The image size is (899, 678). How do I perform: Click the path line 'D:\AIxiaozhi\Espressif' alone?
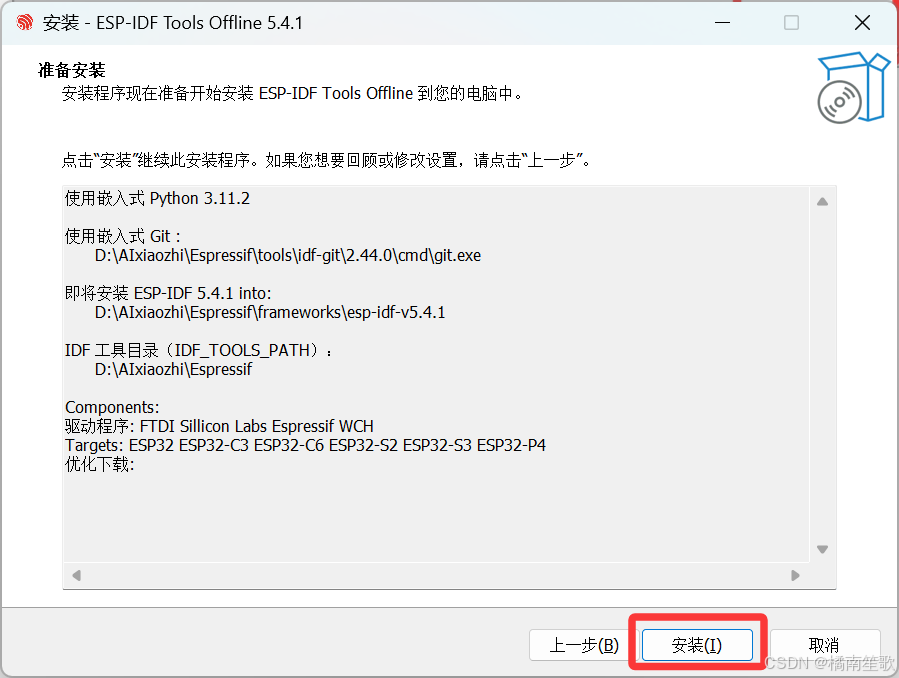pos(173,369)
